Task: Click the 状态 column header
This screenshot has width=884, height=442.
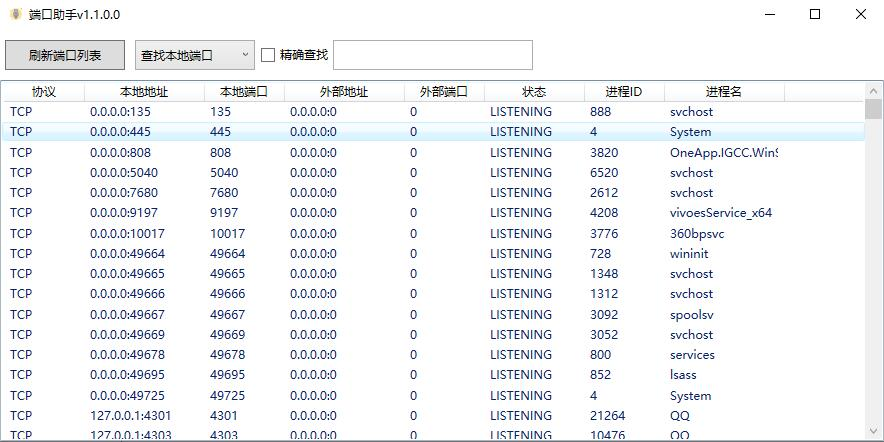Action: [534, 92]
